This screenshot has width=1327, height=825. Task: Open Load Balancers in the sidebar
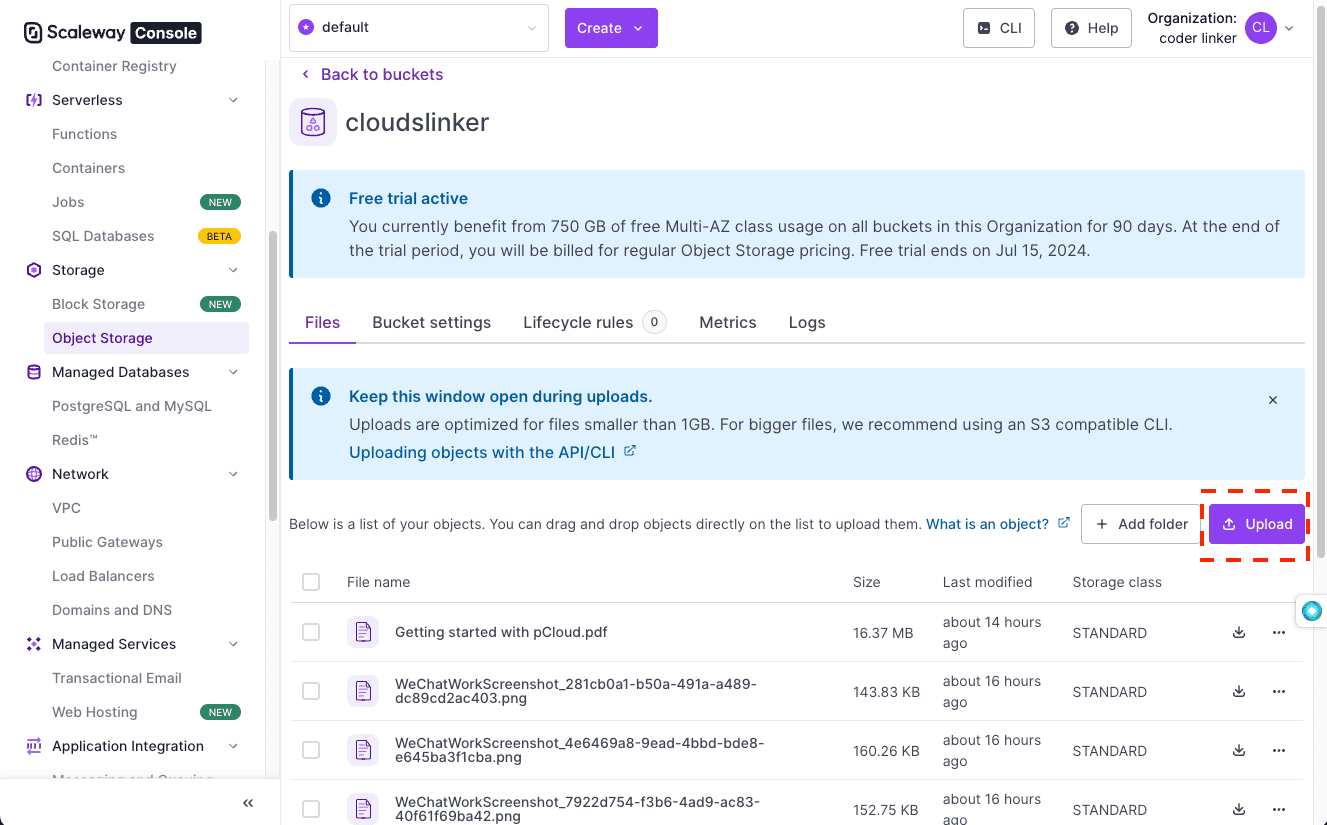[x=103, y=576]
